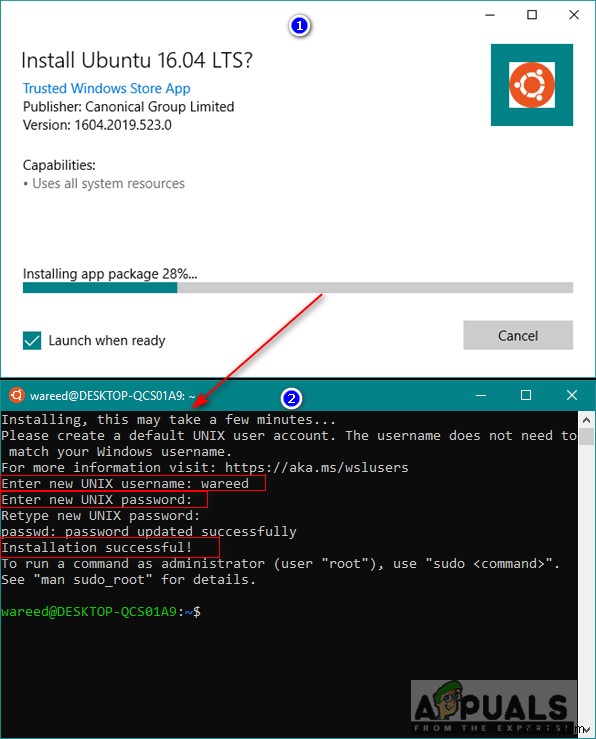Cancel the Ubuntu app installation
The image size is (596, 739).
[518, 336]
